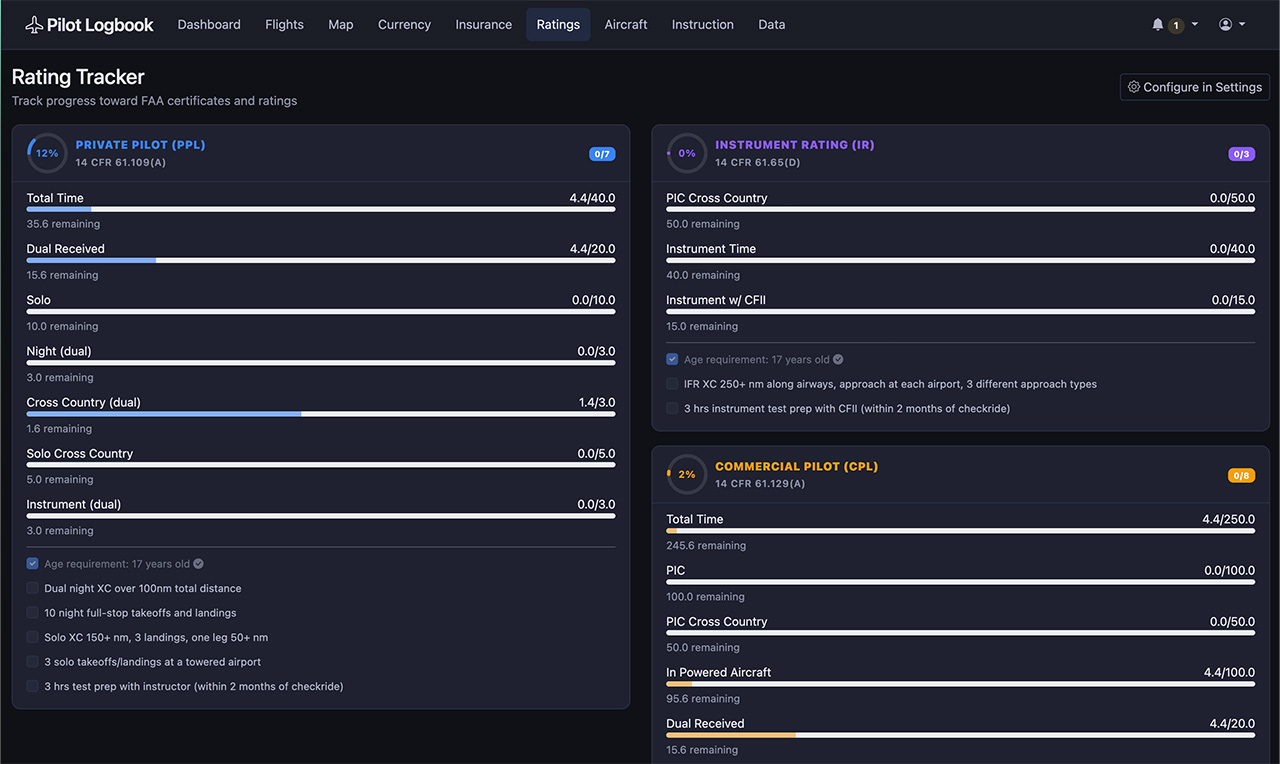Go to the Aircraft tab

pos(626,25)
